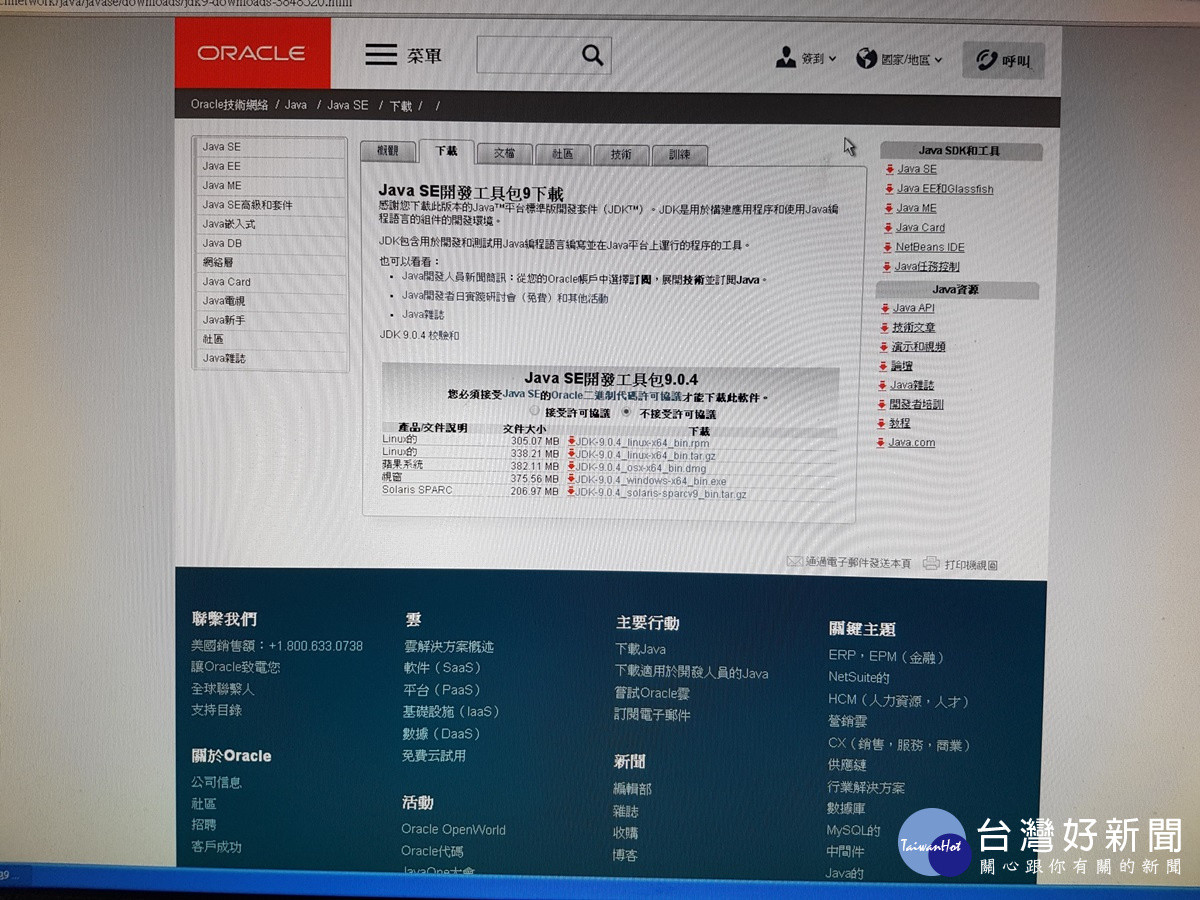Viewport: 1200px width, 900px height.
Task: Open Oracle技術網絡 breadcrumb link
Action: (x=229, y=104)
